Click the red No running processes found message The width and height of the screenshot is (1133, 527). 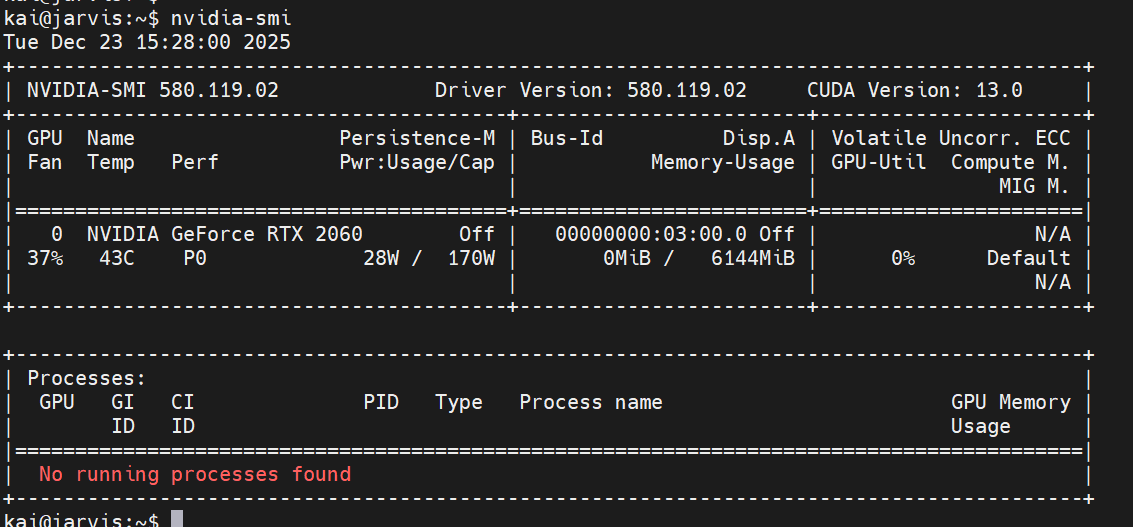(194, 474)
